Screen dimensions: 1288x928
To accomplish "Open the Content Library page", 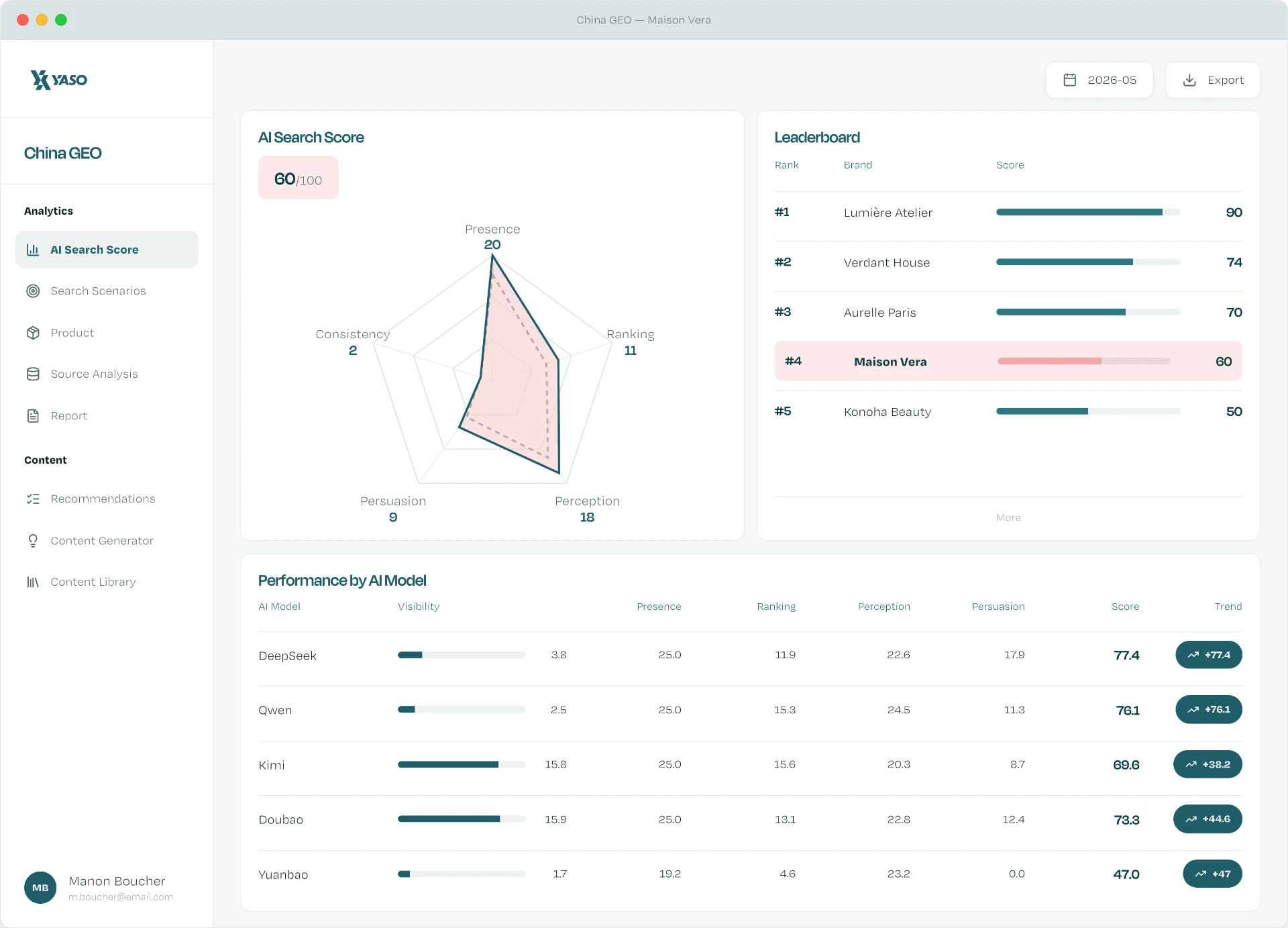I will point(107,582).
